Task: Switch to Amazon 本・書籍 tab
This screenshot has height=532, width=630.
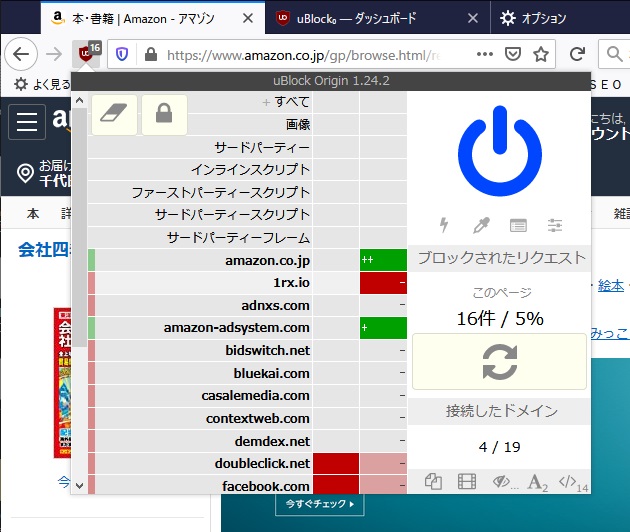Action: 153,18
